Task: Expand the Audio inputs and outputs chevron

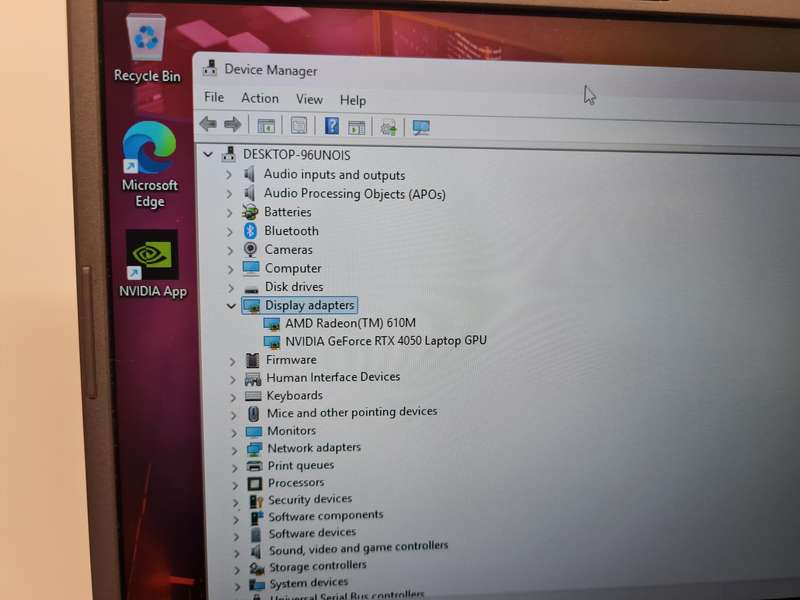Action: (x=229, y=174)
